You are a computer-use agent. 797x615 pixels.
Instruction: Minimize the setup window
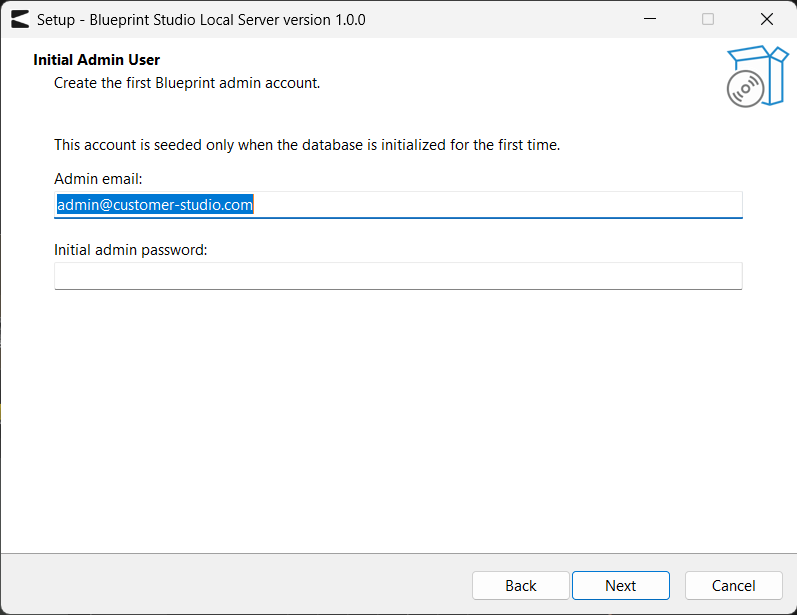click(650, 19)
